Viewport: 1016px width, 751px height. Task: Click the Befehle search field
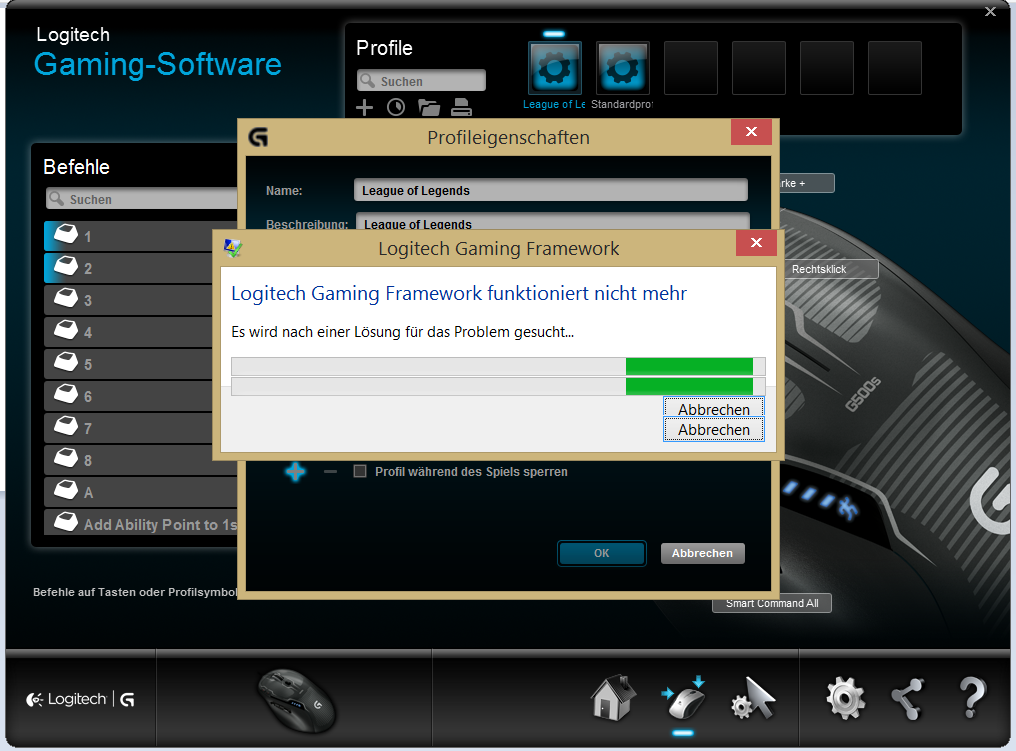pos(143,199)
